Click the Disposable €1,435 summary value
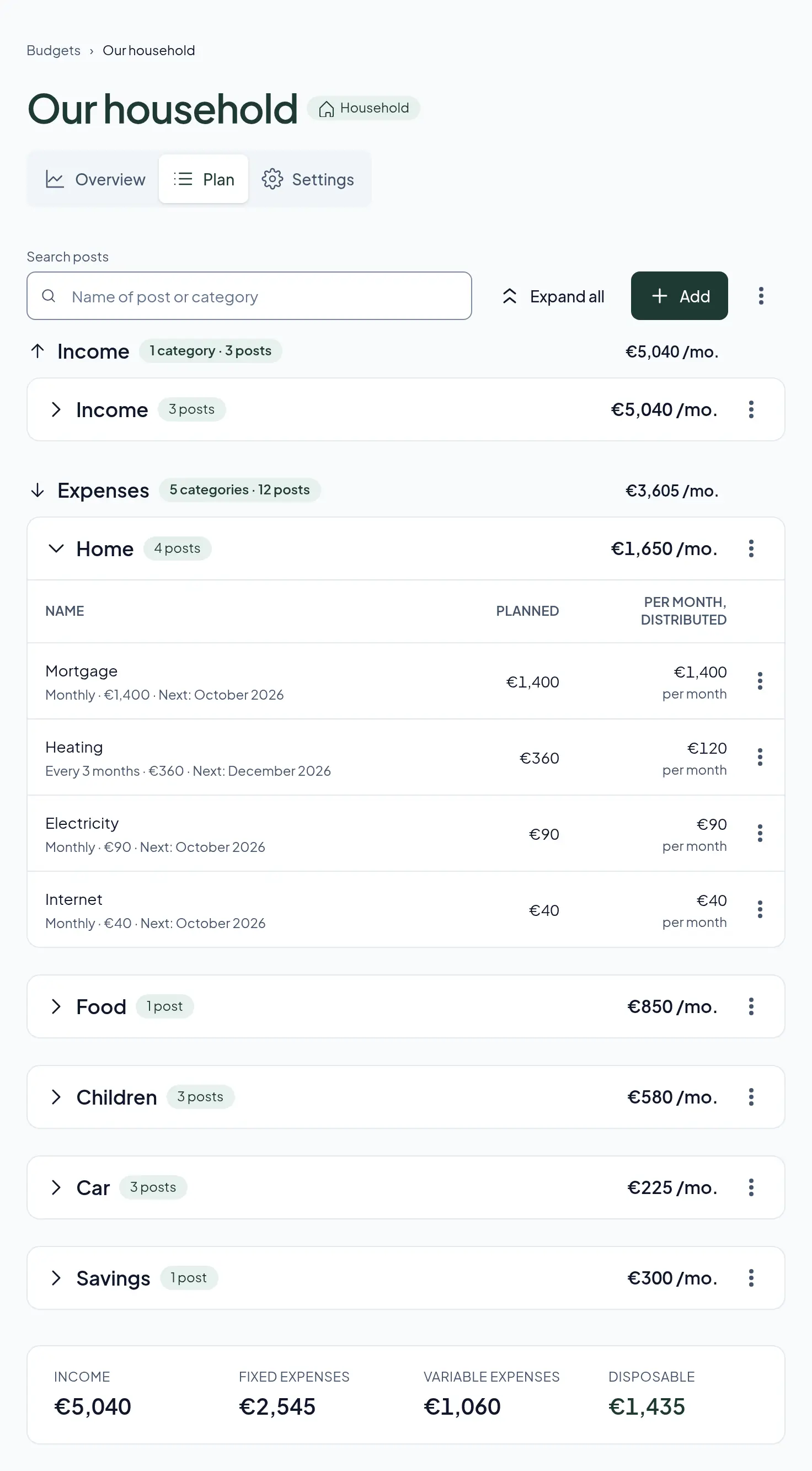 pyautogui.click(x=647, y=1406)
